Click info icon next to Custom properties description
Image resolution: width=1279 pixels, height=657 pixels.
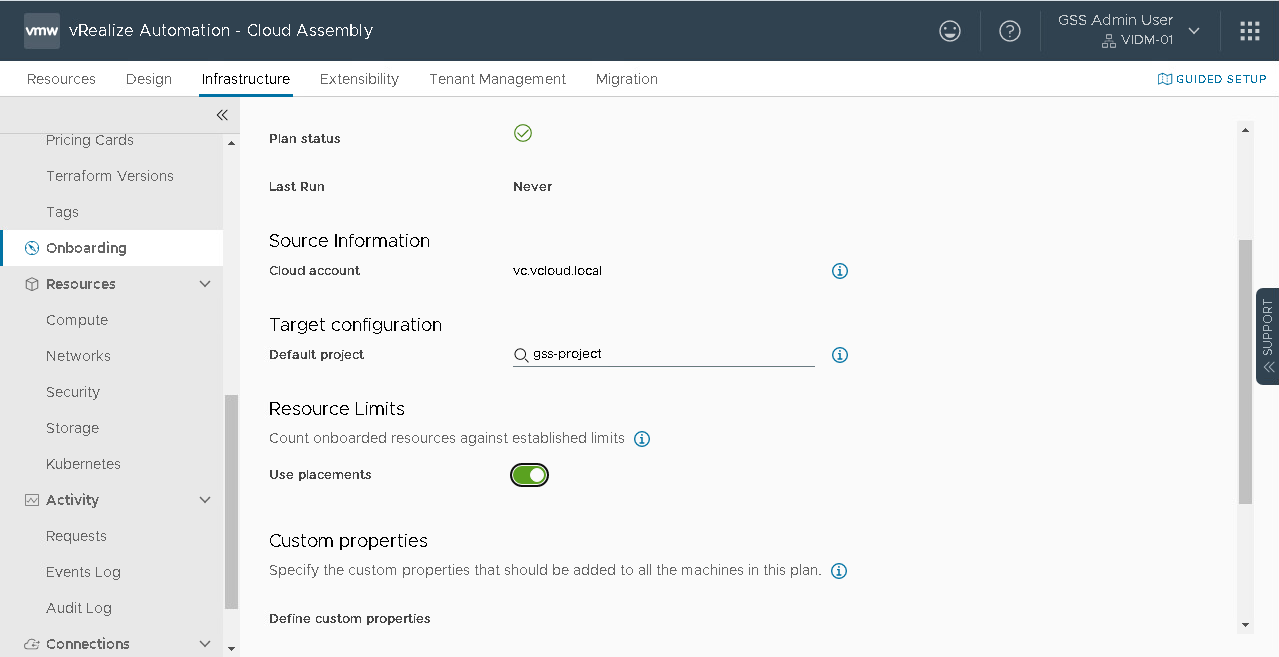(x=839, y=571)
